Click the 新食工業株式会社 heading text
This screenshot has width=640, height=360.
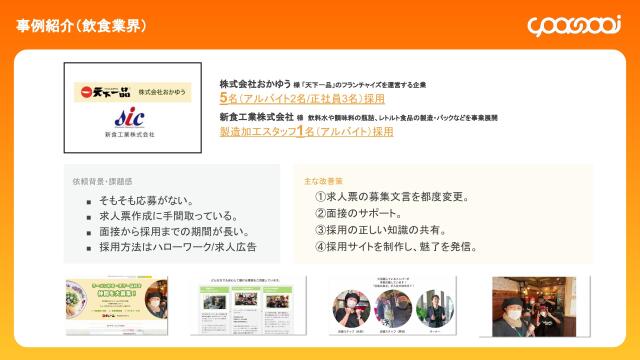[x=257, y=117]
